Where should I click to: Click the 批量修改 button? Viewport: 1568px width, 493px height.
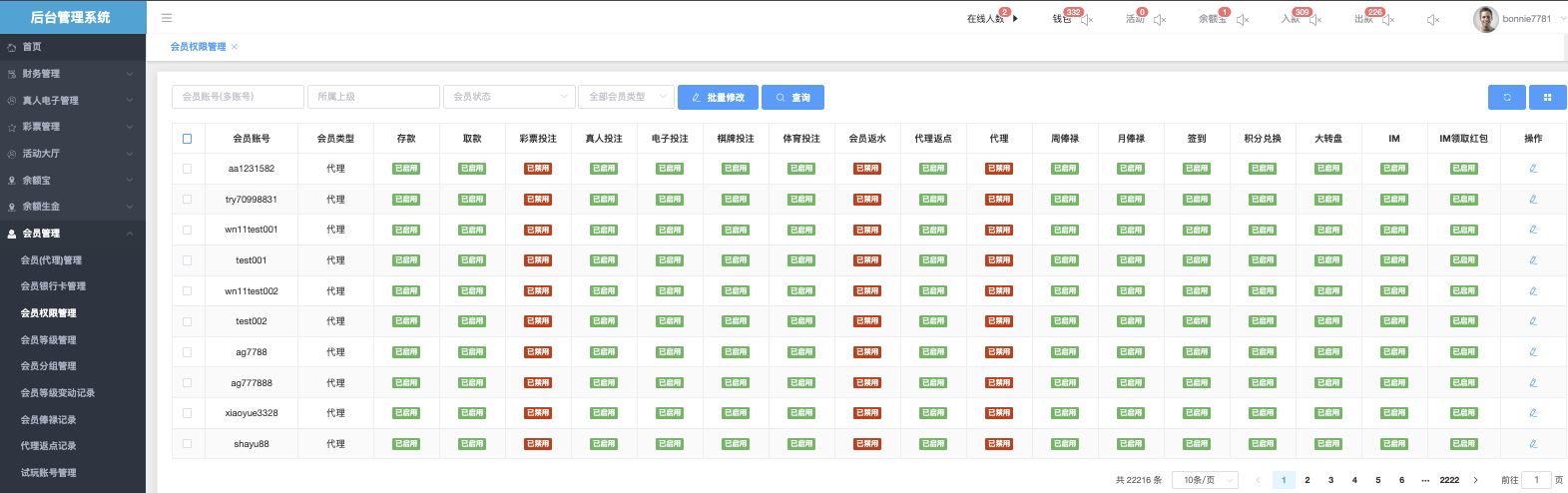pyautogui.click(x=718, y=97)
